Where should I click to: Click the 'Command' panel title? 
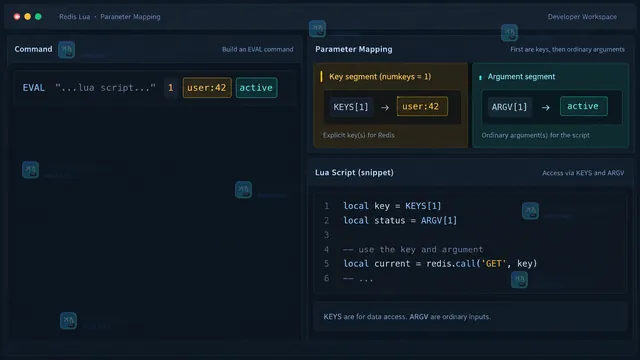coord(33,49)
